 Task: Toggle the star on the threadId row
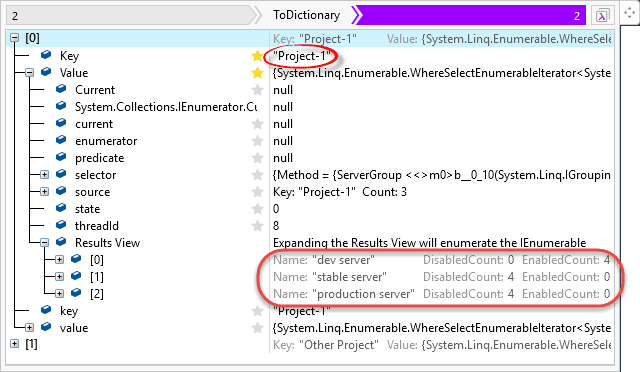(x=257, y=225)
